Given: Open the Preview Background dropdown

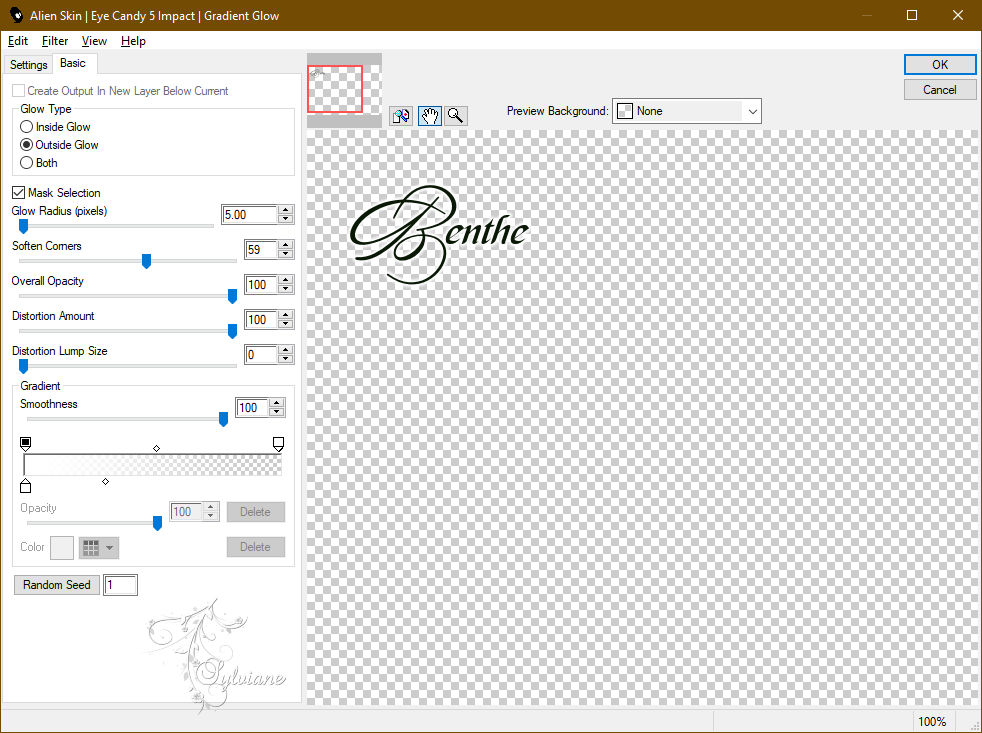Looking at the screenshot, I should 686,112.
